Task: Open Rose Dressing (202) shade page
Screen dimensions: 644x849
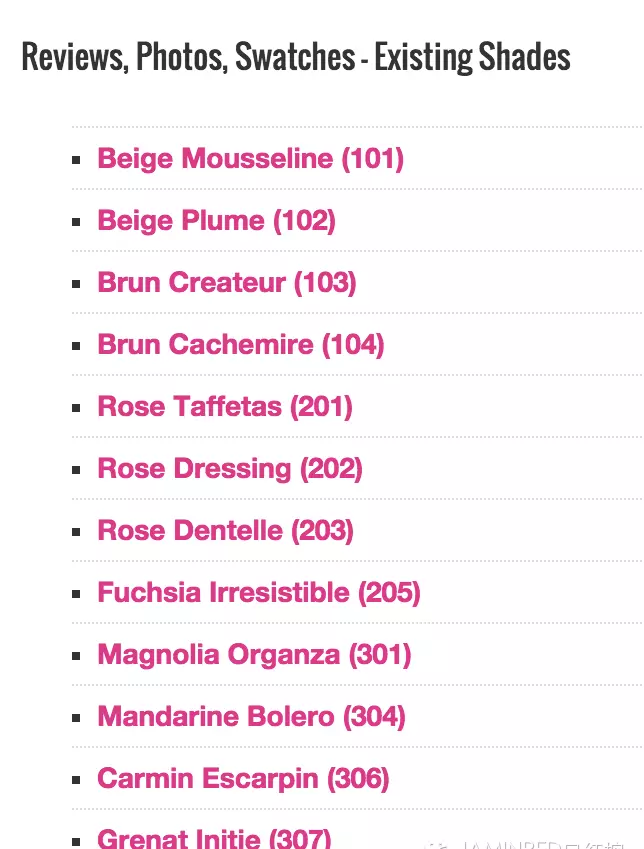Action: [230, 469]
